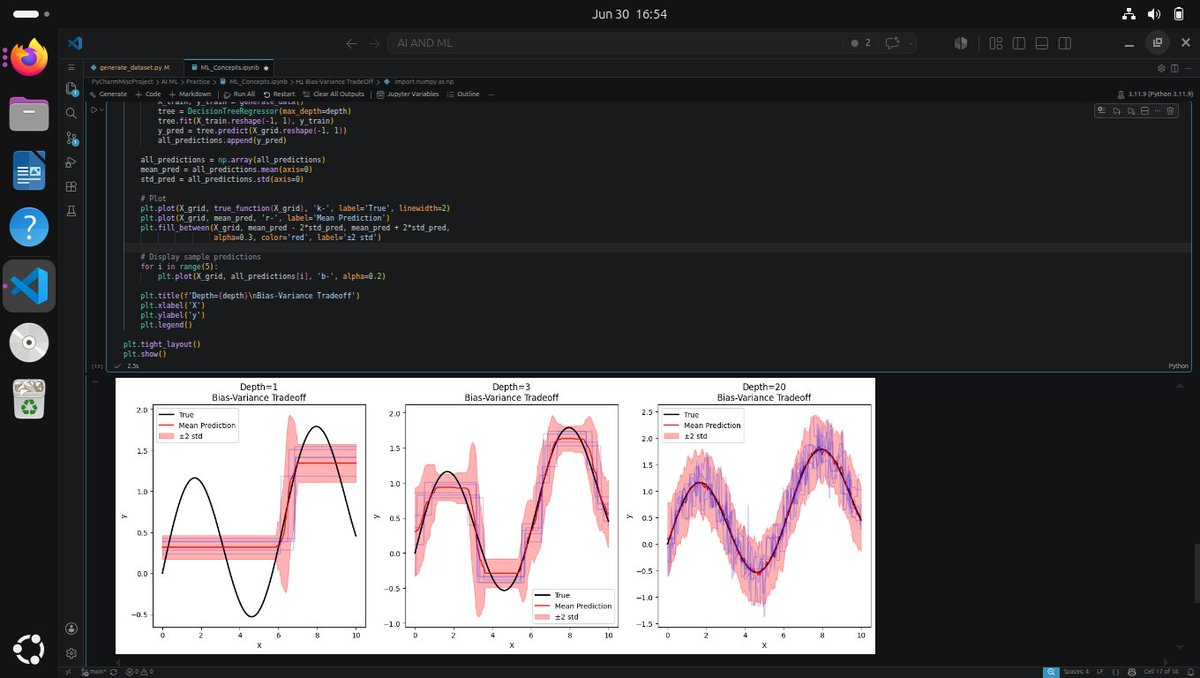The width and height of the screenshot is (1200, 678).
Task: Go forward using the navigation arrow
Action: (x=377, y=43)
